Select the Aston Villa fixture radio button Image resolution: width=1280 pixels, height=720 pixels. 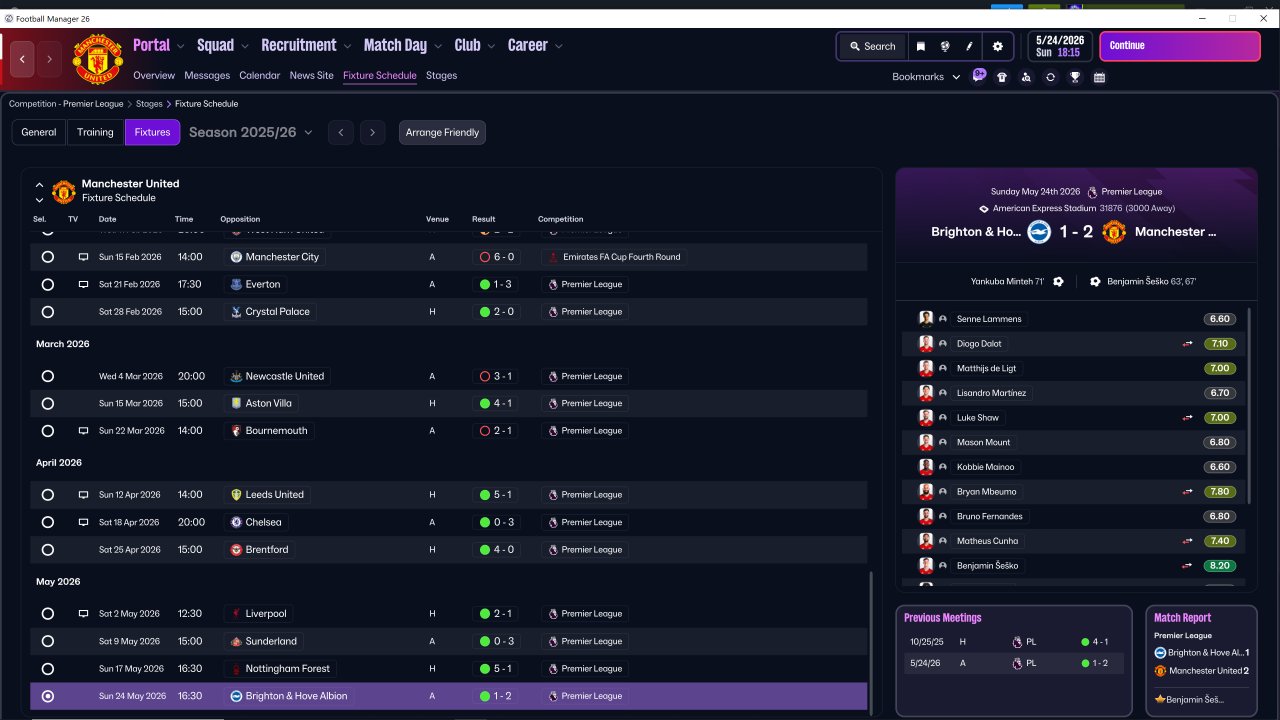[x=48, y=404]
